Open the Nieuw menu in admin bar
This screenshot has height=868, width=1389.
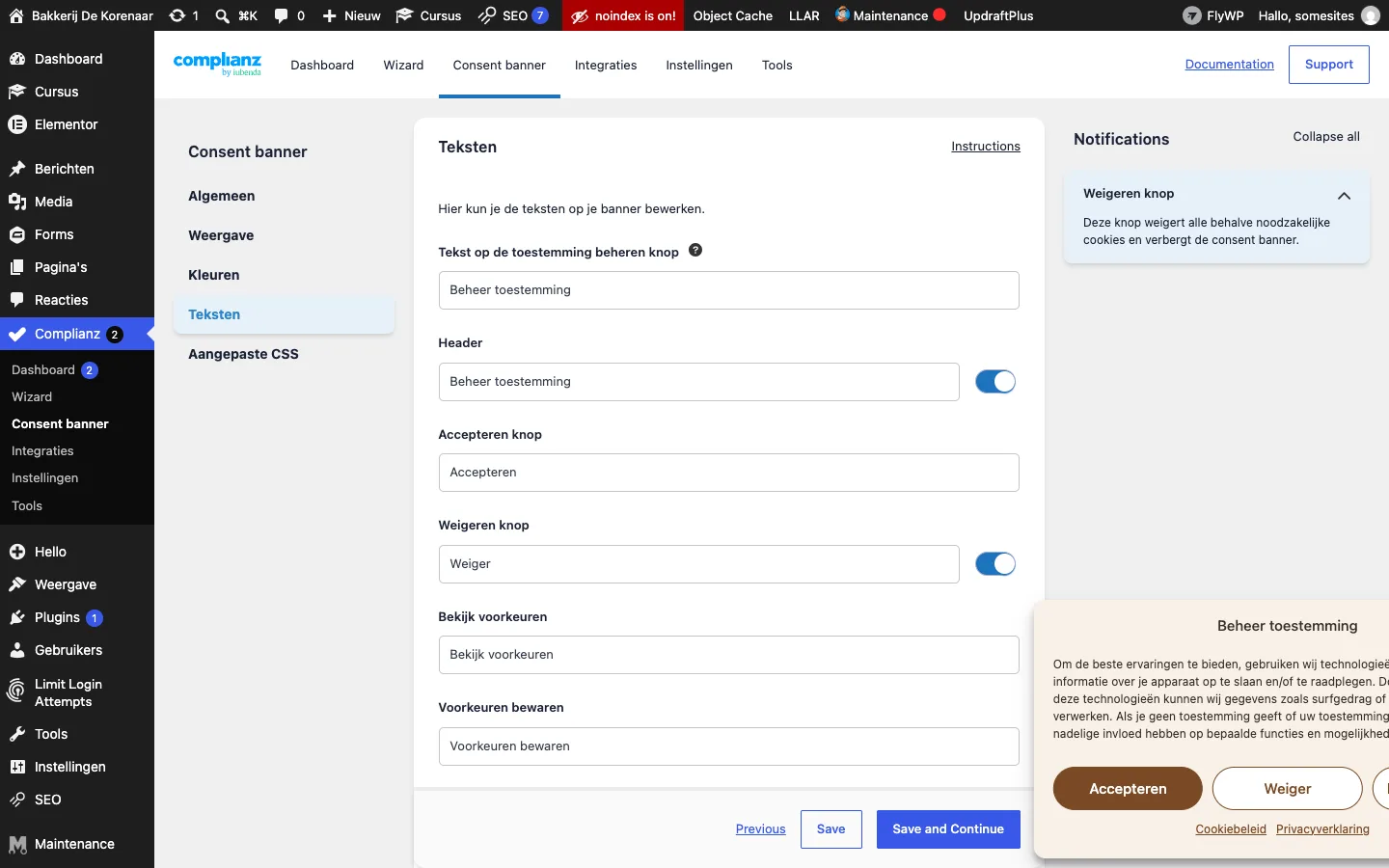(351, 15)
